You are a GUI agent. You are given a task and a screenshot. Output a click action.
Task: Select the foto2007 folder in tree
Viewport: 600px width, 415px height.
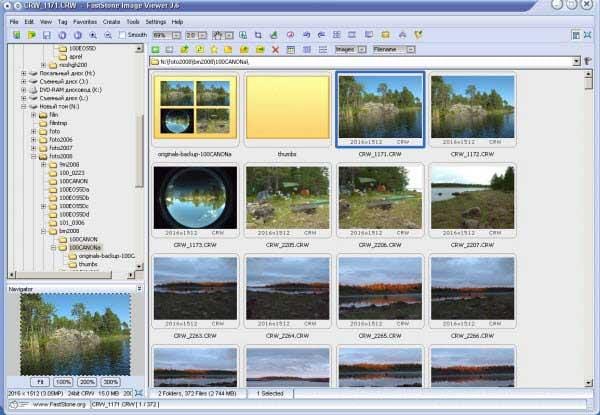pos(61,148)
